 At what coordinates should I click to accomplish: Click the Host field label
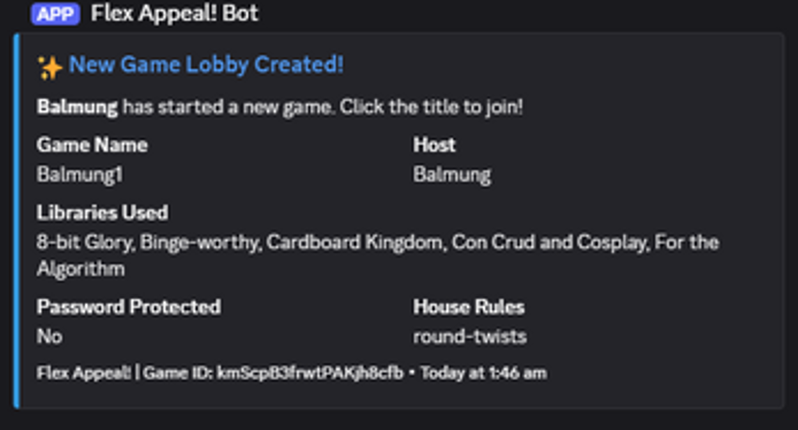[434, 145]
